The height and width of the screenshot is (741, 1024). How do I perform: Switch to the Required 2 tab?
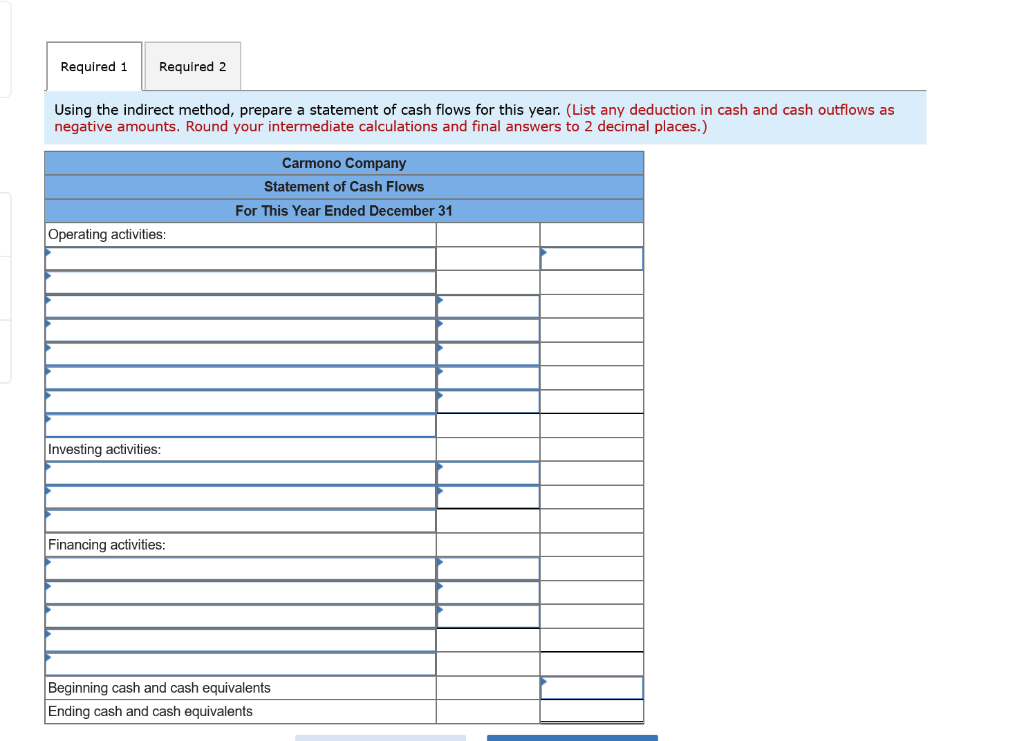(192, 66)
